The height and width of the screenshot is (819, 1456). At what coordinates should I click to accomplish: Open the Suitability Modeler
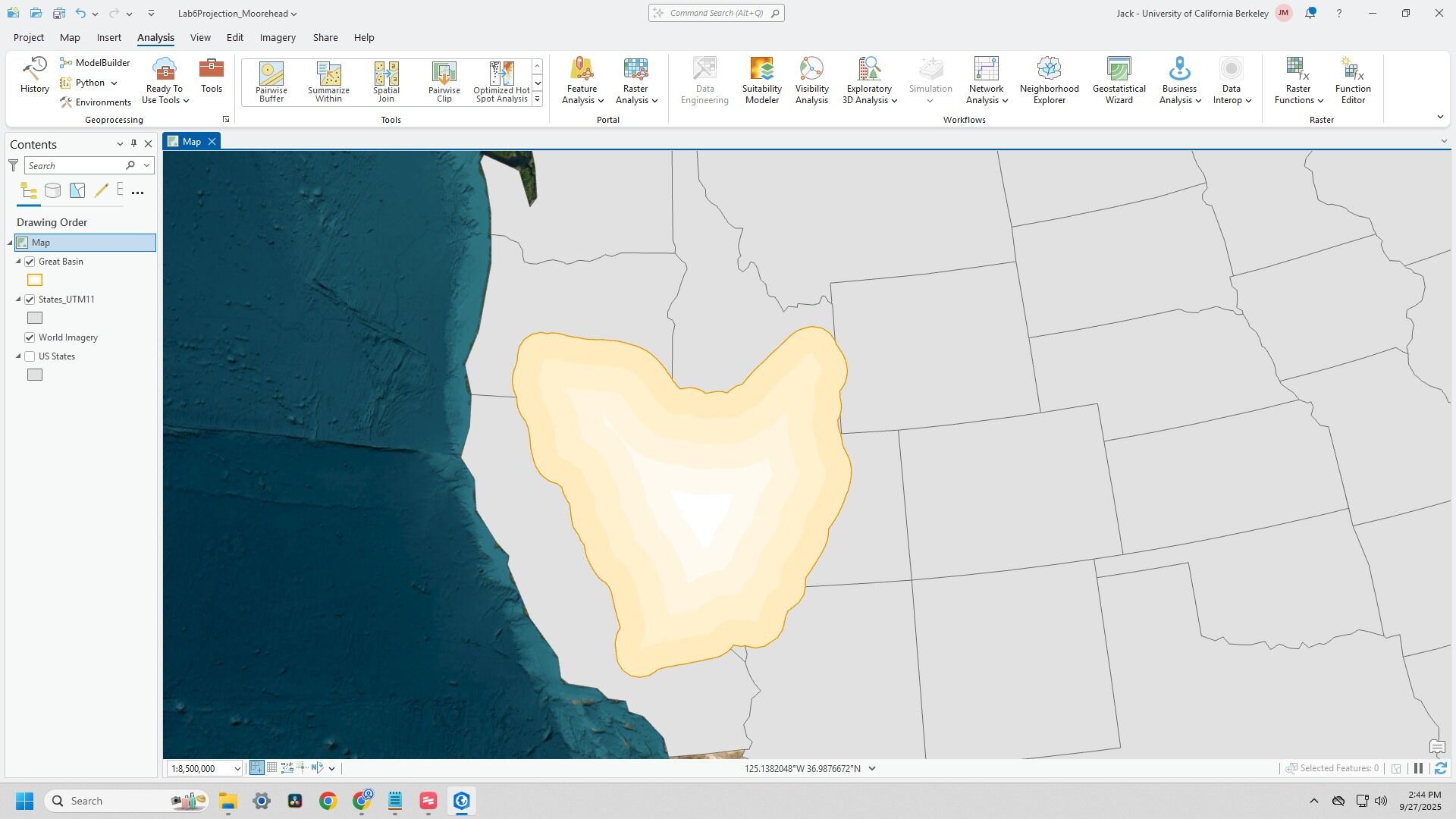click(x=761, y=80)
